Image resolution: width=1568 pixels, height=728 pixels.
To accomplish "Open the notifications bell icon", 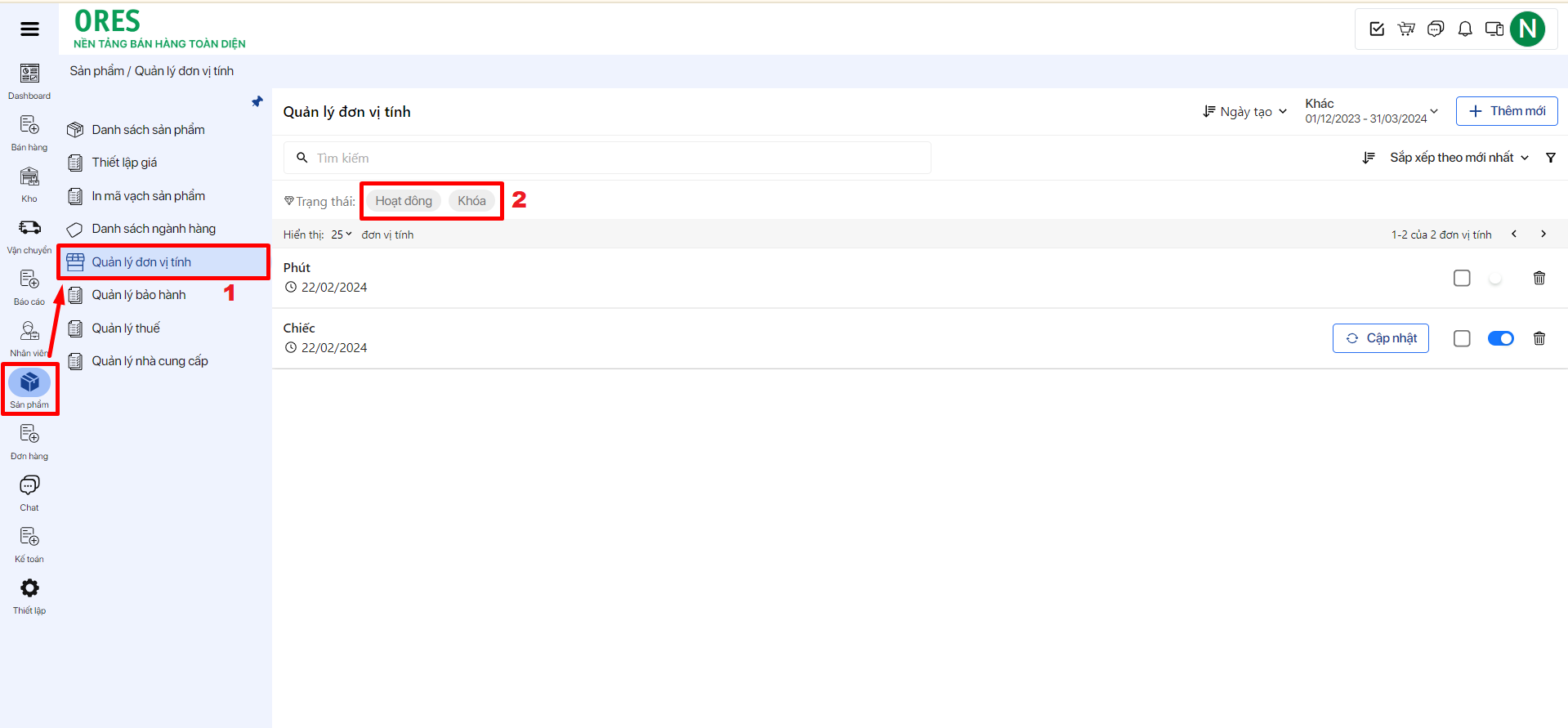I will pyautogui.click(x=1465, y=29).
